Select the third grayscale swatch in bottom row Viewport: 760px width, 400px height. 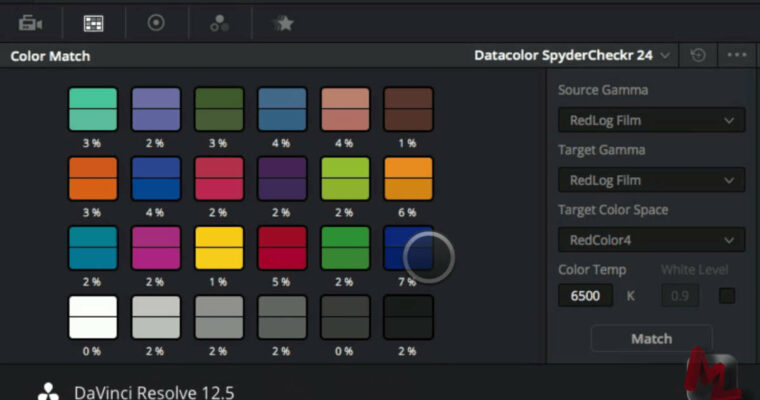click(x=219, y=317)
